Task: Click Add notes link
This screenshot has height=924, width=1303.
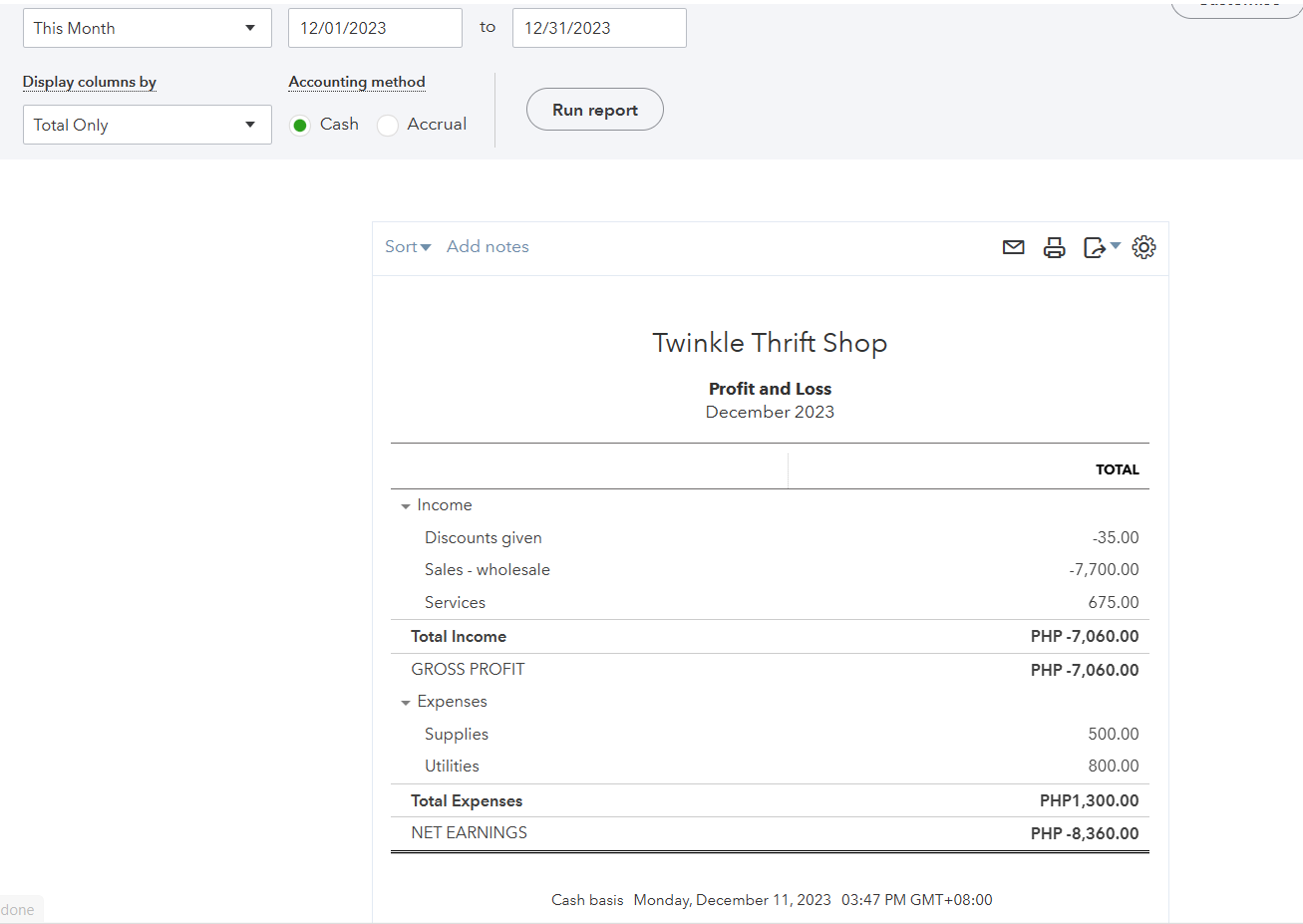Action: point(488,247)
